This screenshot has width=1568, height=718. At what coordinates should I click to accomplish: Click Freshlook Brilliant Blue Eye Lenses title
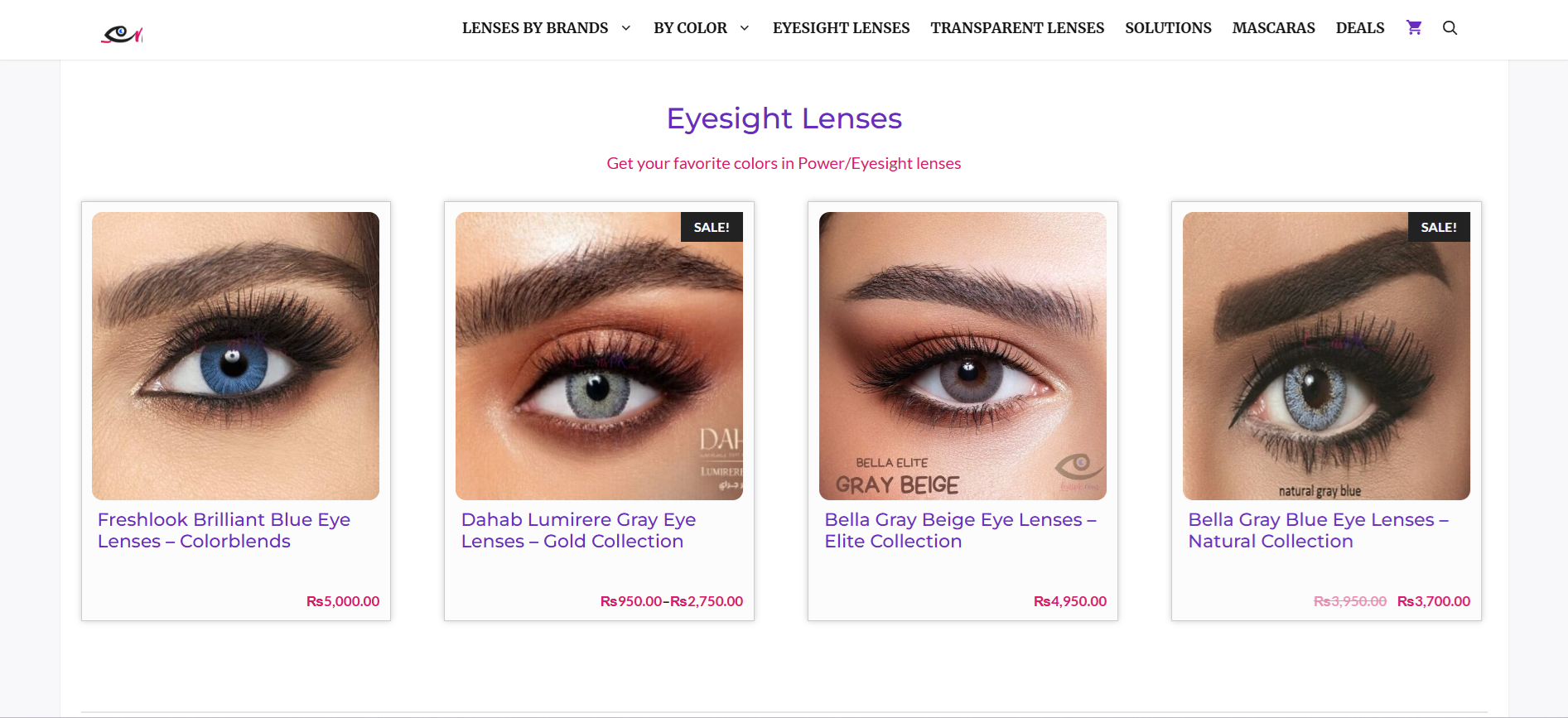tap(224, 530)
